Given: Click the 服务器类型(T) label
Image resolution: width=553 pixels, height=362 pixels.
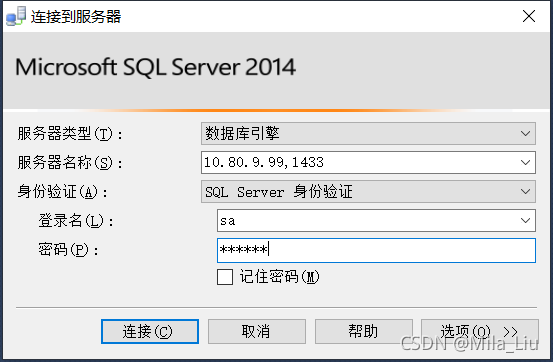Looking at the screenshot, I should [x=70, y=134].
